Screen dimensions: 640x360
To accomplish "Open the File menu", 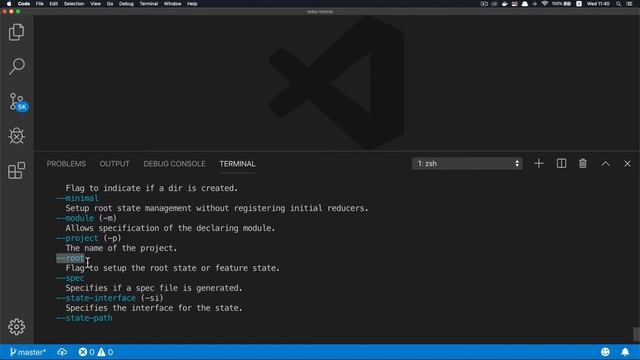I will click(x=40, y=4).
